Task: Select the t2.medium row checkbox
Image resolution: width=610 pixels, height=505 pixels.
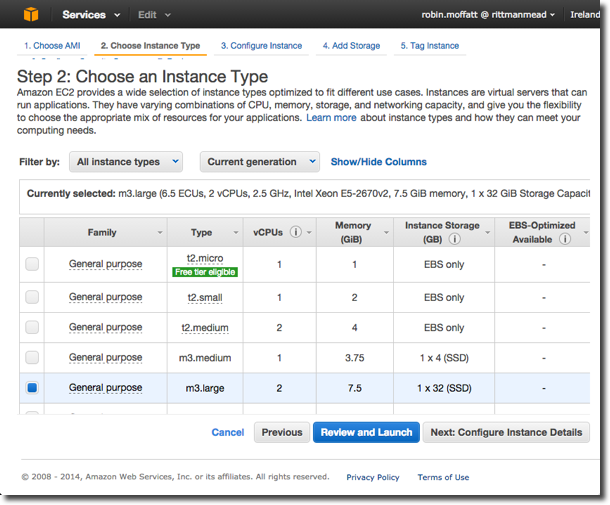Action: [x=32, y=327]
